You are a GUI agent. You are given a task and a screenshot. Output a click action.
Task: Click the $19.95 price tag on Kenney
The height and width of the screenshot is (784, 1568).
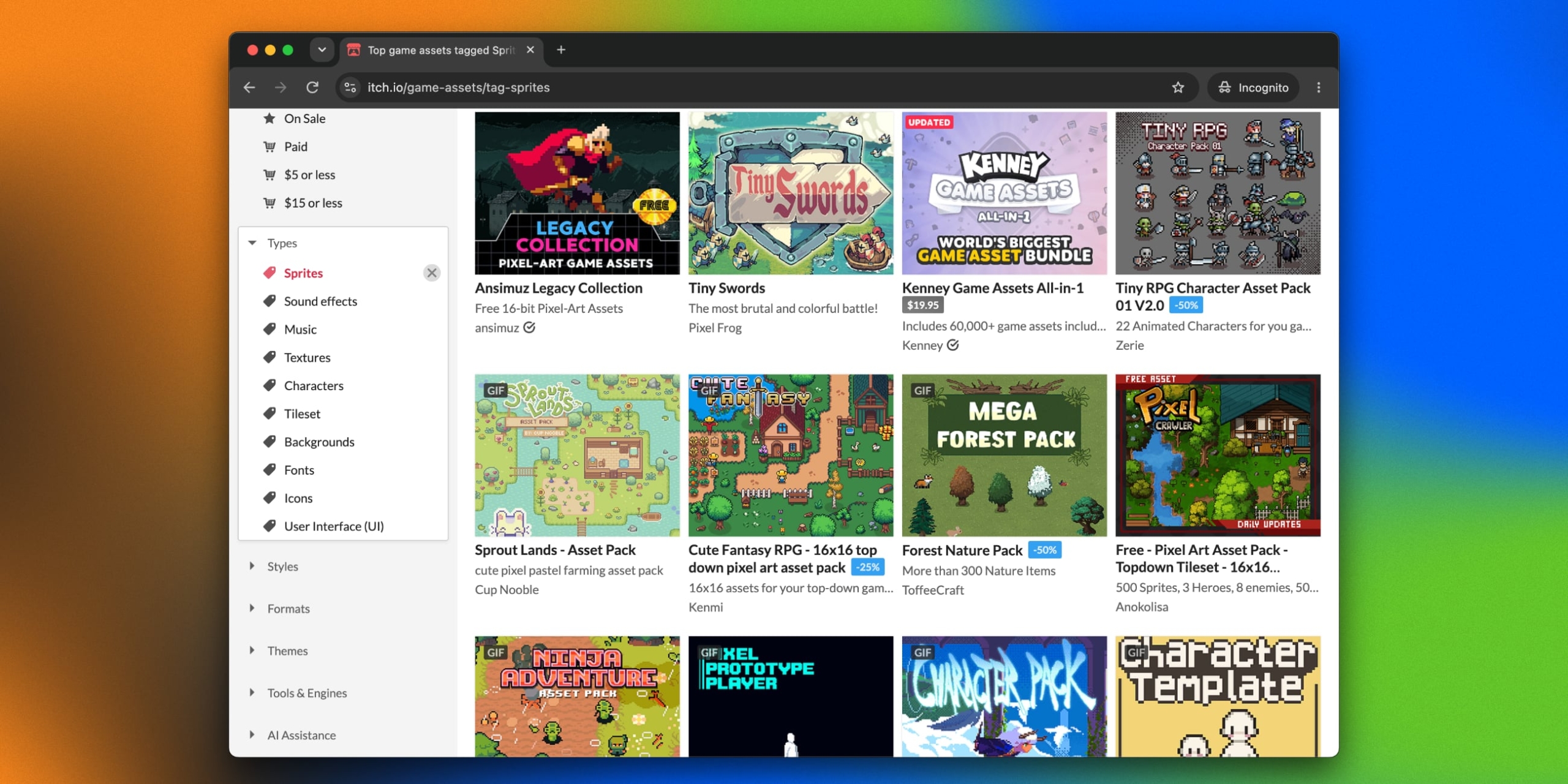point(922,305)
